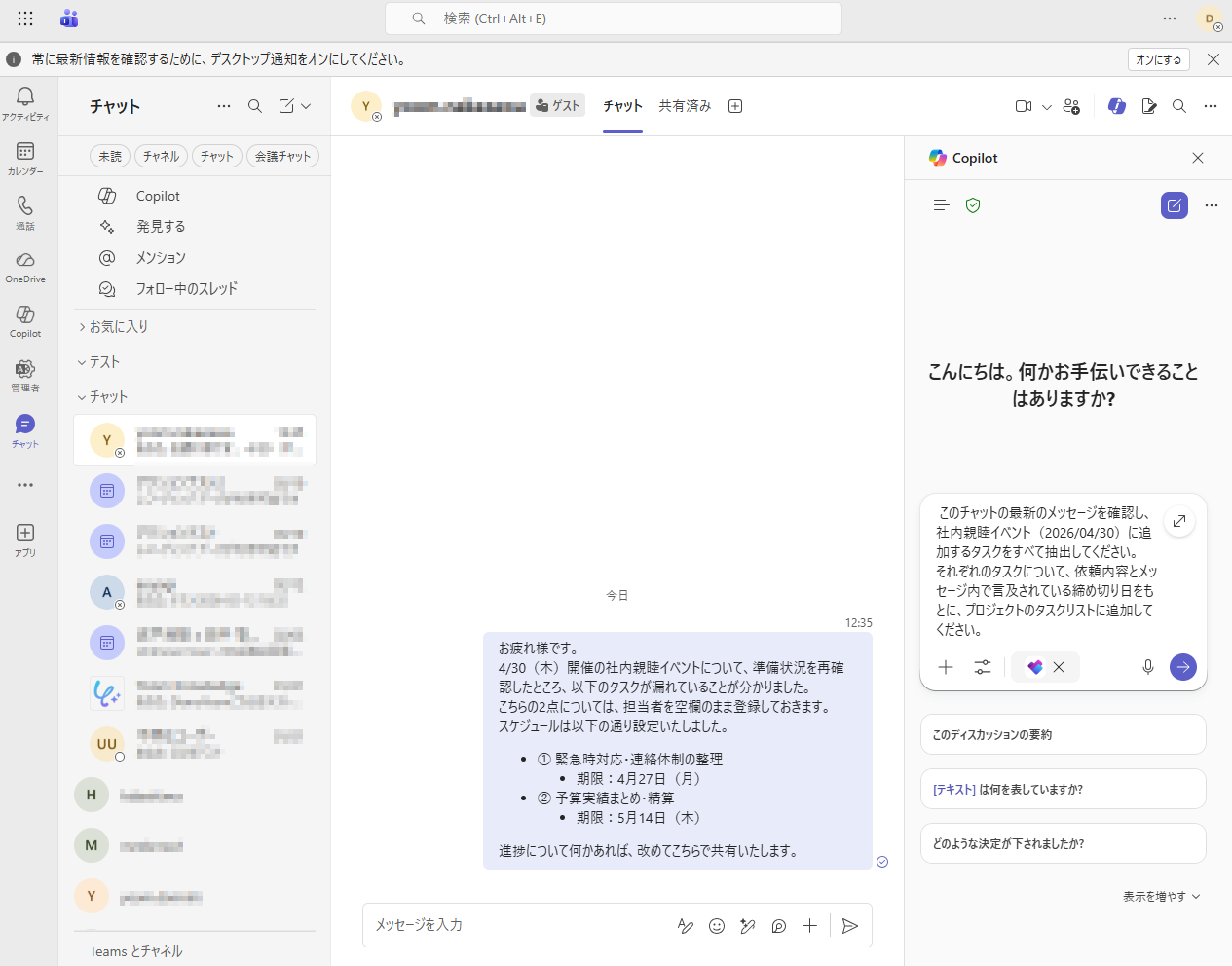The width and height of the screenshot is (1232, 966).
Task: Click the オンにする notification button
Action: tap(1158, 59)
